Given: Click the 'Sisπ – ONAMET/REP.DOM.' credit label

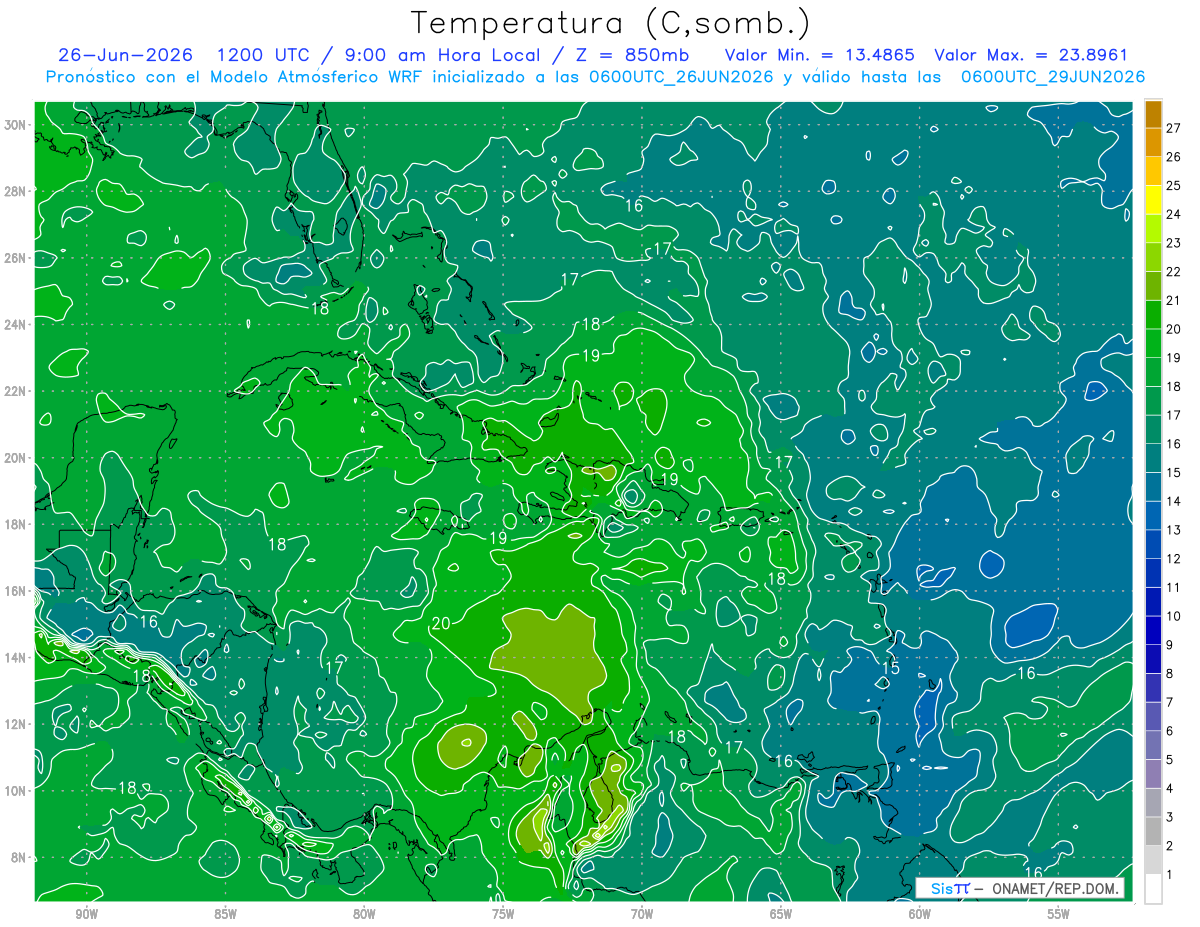Looking at the screenshot, I should (1021, 889).
